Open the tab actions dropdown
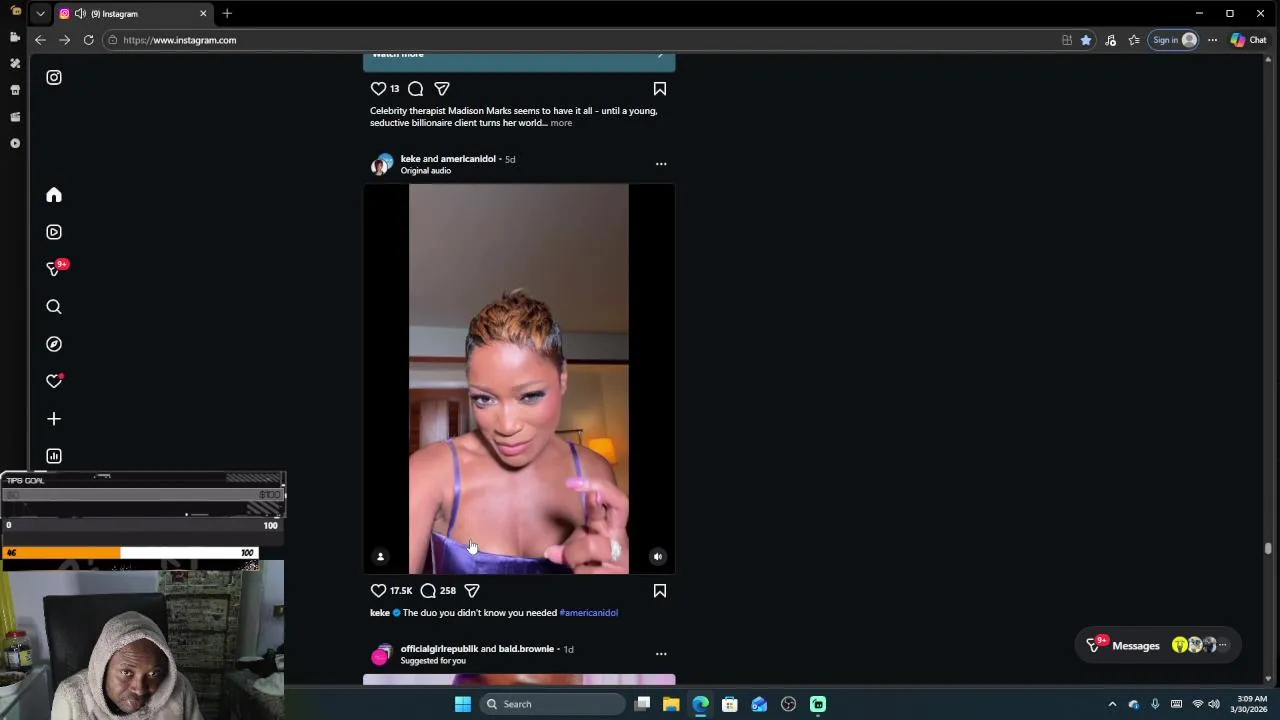This screenshot has height=720, width=1280. coord(40,14)
